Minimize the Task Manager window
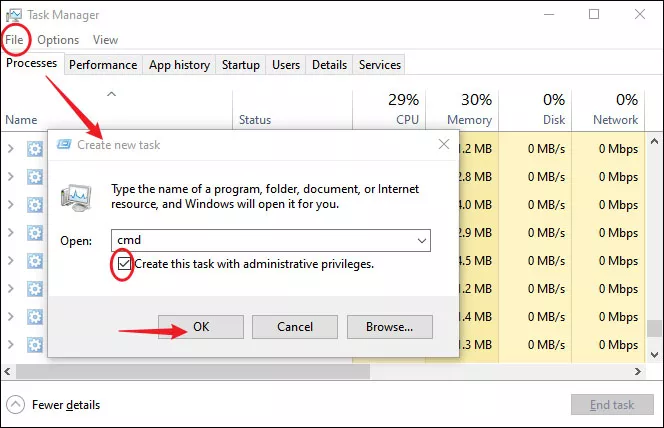Viewport: 664px width, 428px height. pyautogui.click(x=549, y=14)
